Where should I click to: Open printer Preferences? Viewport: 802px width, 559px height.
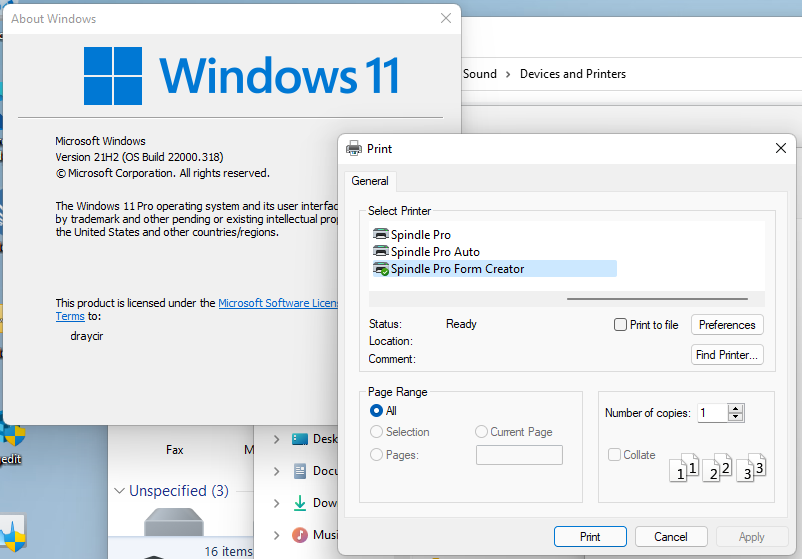click(727, 325)
